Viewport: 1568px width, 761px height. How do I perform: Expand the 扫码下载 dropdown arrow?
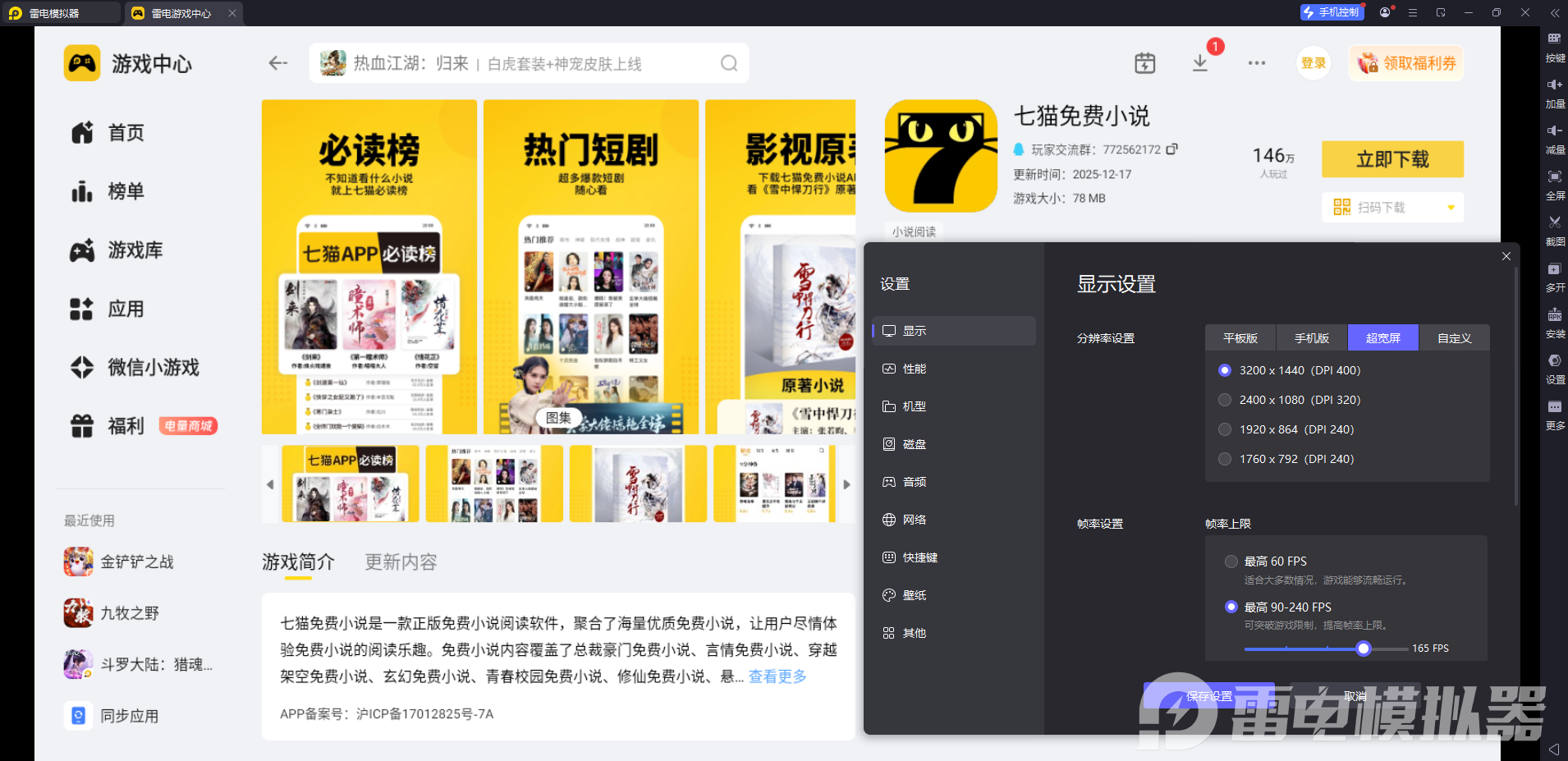[x=1451, y=208]
